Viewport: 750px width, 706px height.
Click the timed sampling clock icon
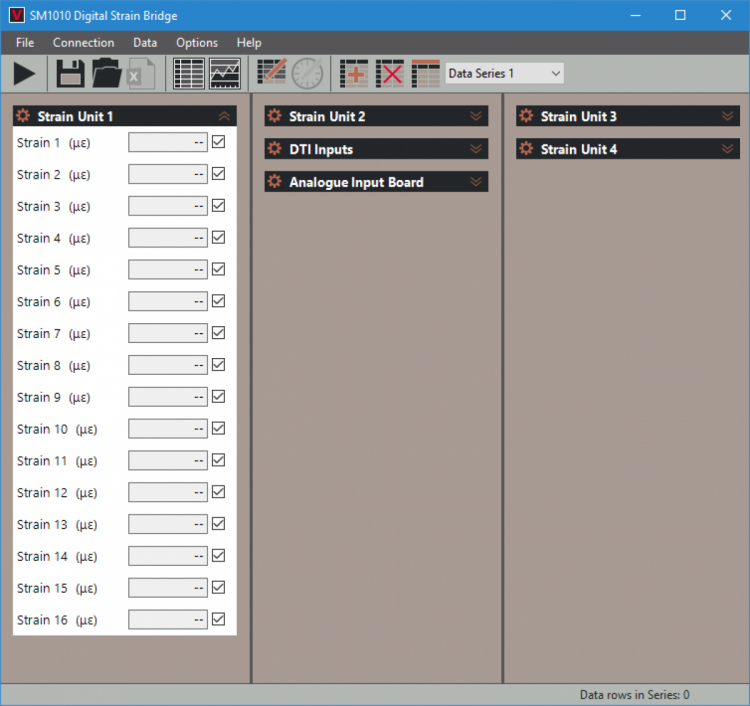pos(307,73)
